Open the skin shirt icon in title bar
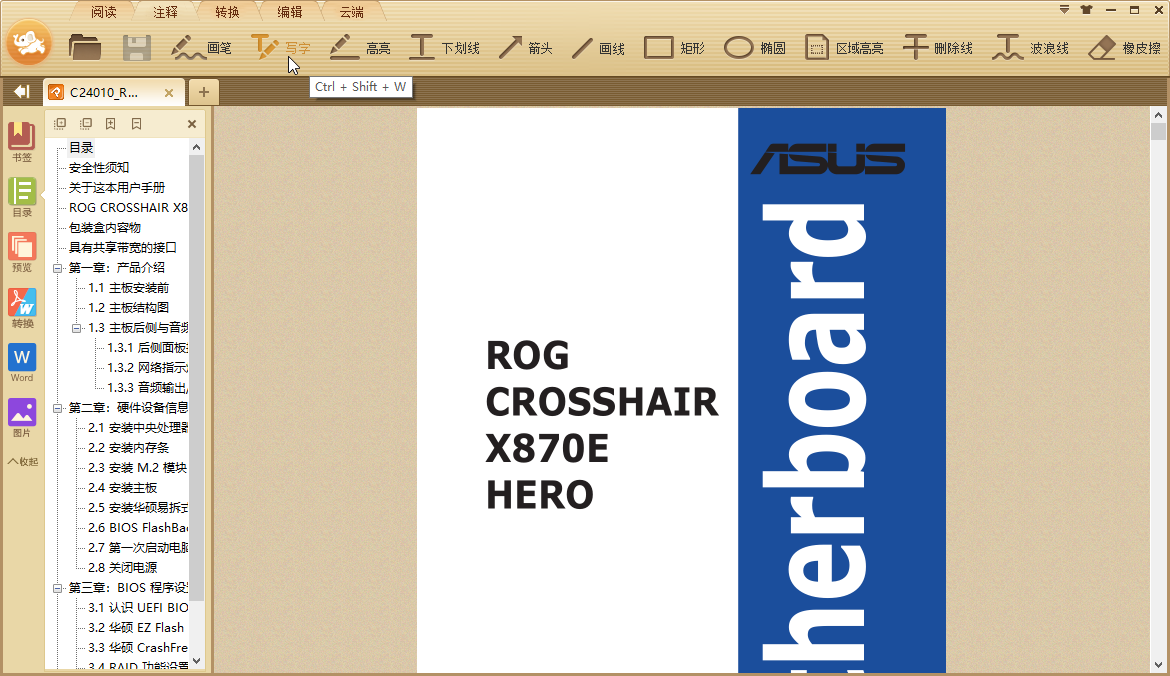 1086,10
